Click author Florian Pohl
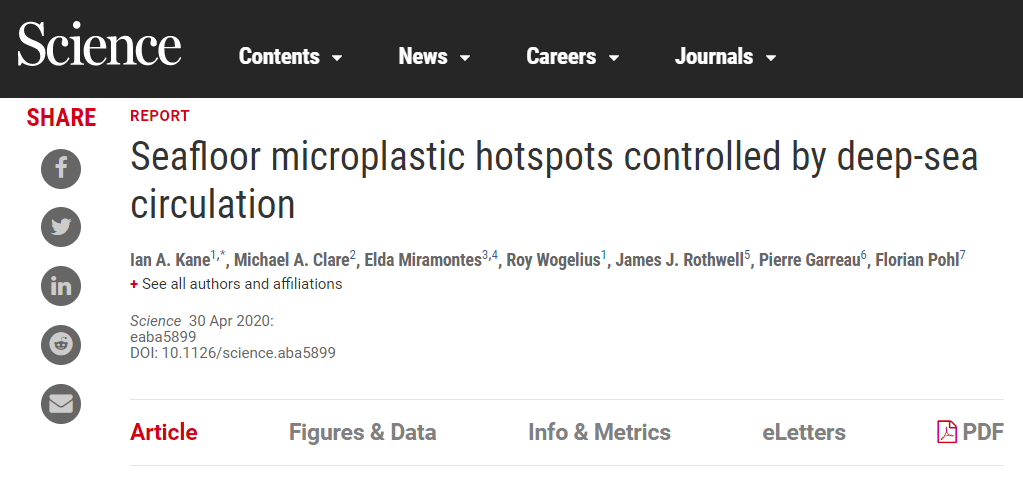 915,260
